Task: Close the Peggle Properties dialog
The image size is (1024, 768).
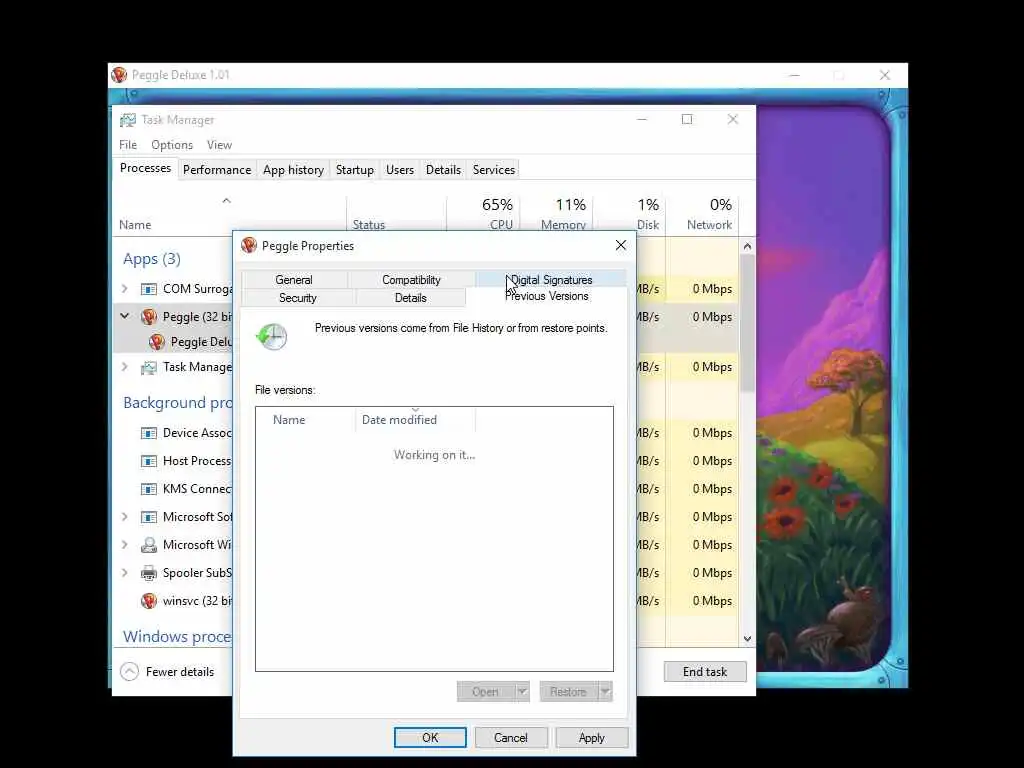Action: 620,245
